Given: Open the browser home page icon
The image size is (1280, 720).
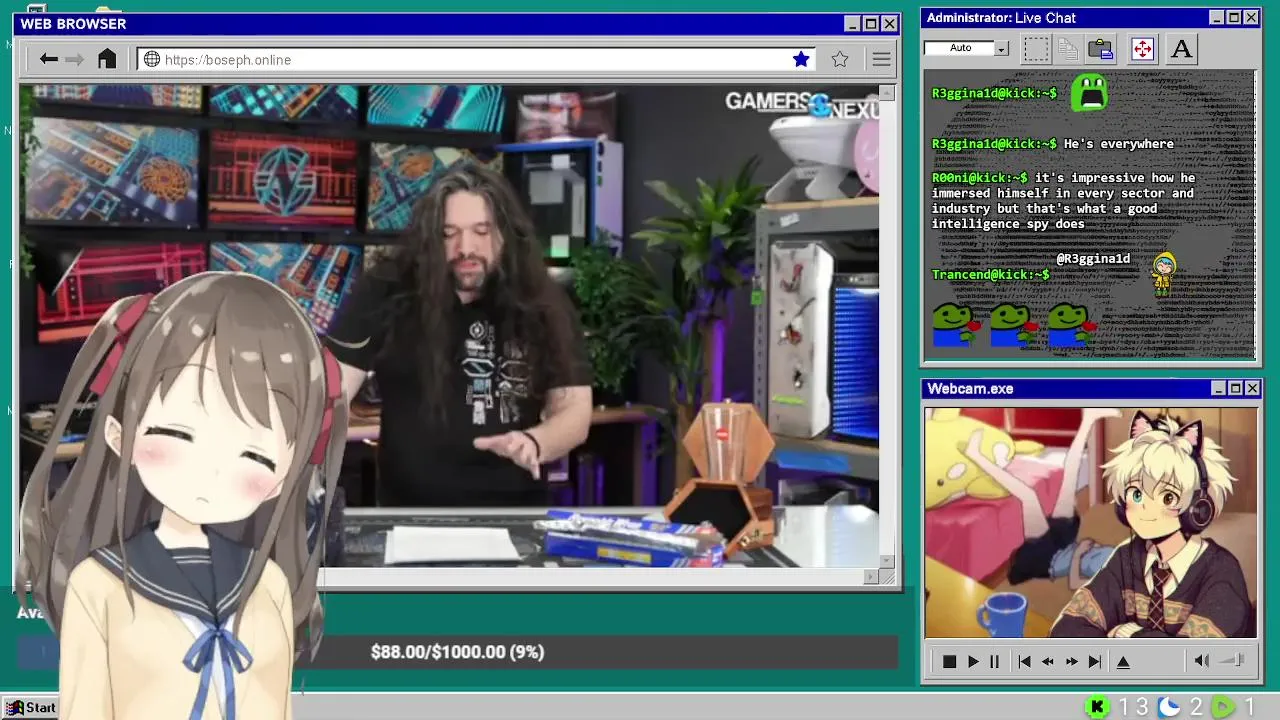Looking at the screenshot, I should point(107,59).
